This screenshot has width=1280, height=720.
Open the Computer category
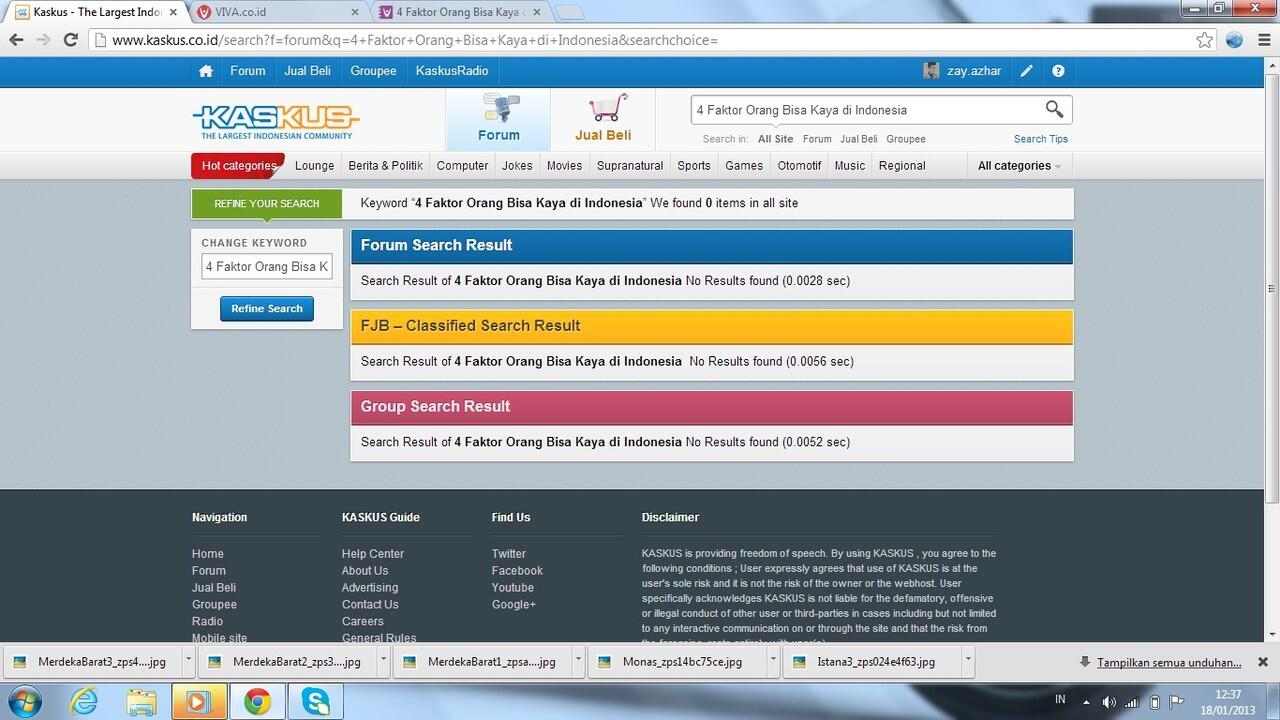pyautogui.click(x=462, y=166)
